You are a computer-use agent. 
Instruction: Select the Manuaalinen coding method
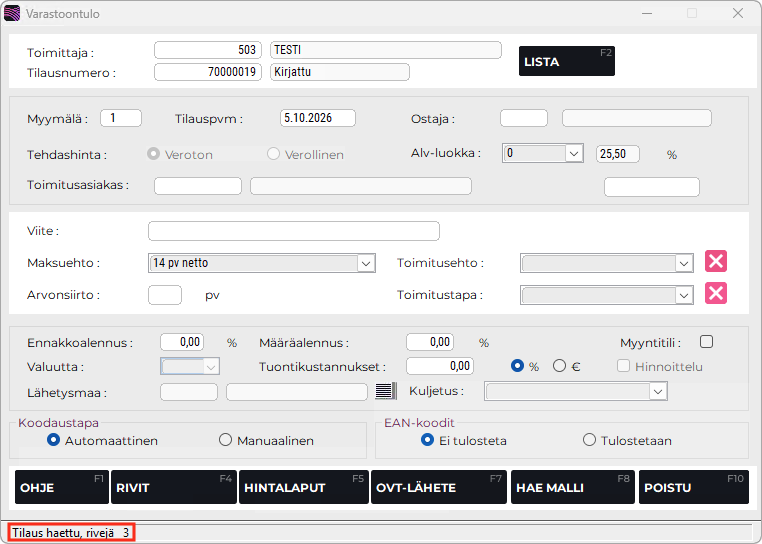[225, 440]
